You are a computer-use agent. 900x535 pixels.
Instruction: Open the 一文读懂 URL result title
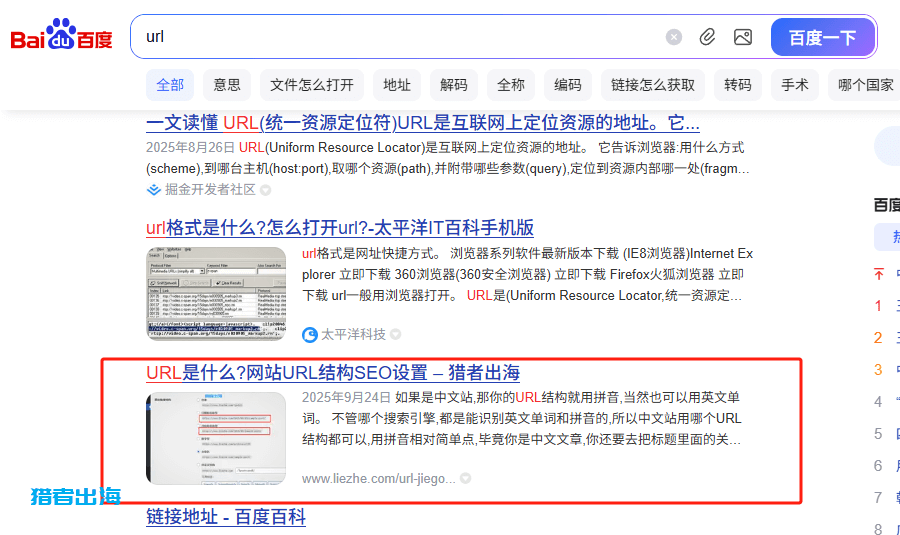click(422, 123)
